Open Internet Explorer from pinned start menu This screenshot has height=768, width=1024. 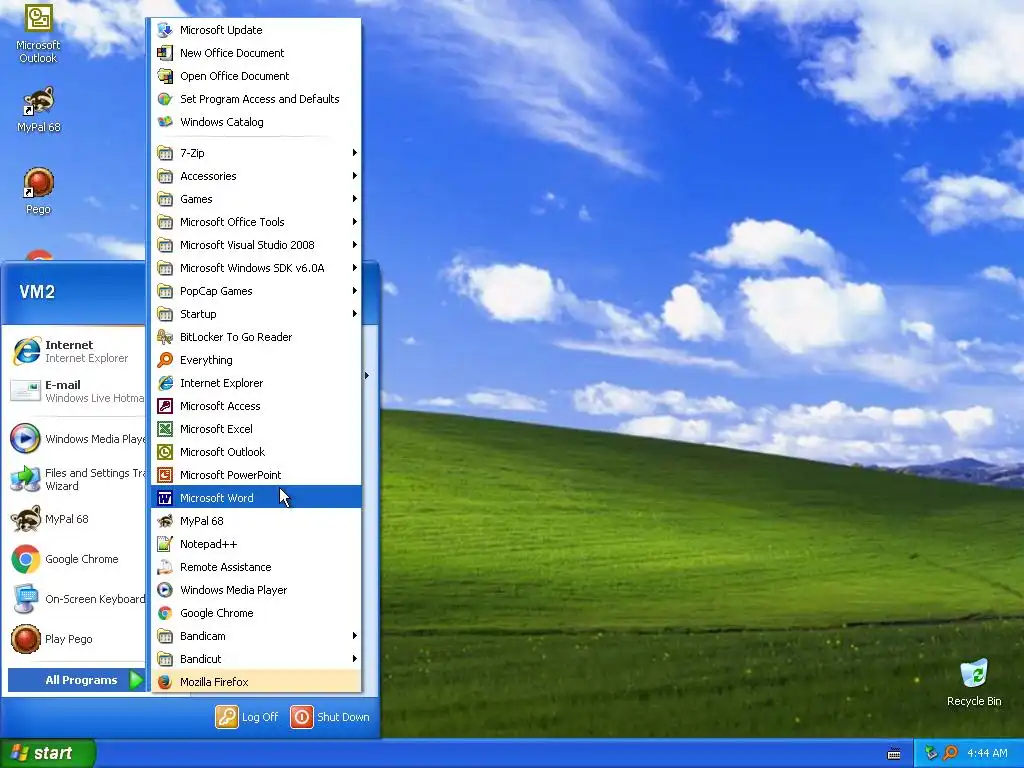(x=76, y=351)
